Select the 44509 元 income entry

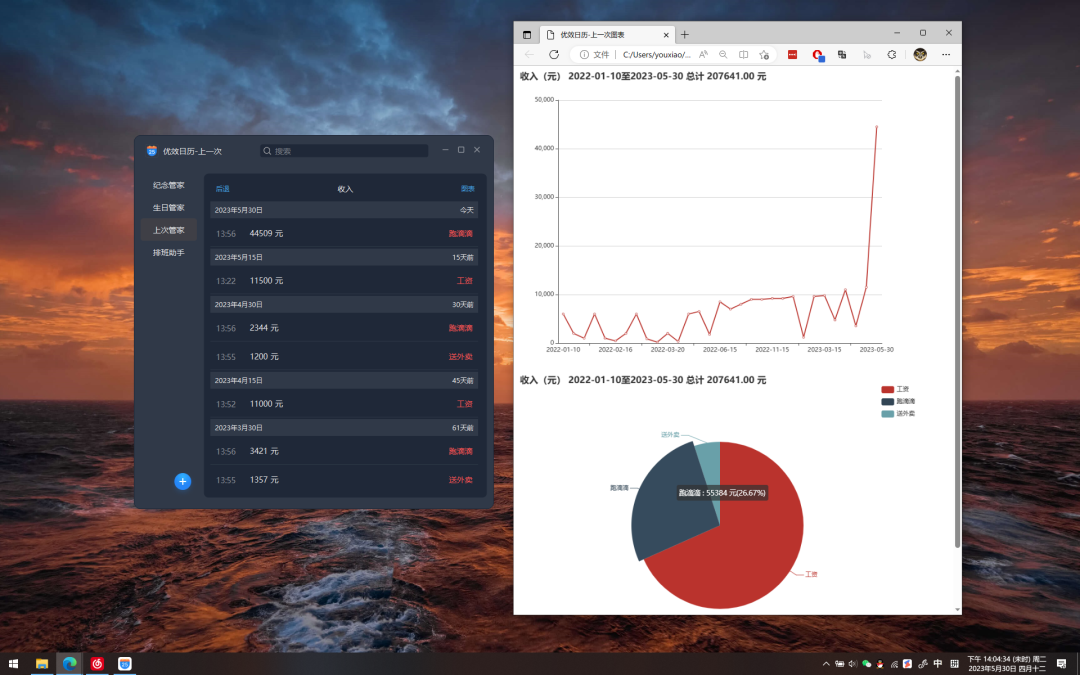coord(344,233)
